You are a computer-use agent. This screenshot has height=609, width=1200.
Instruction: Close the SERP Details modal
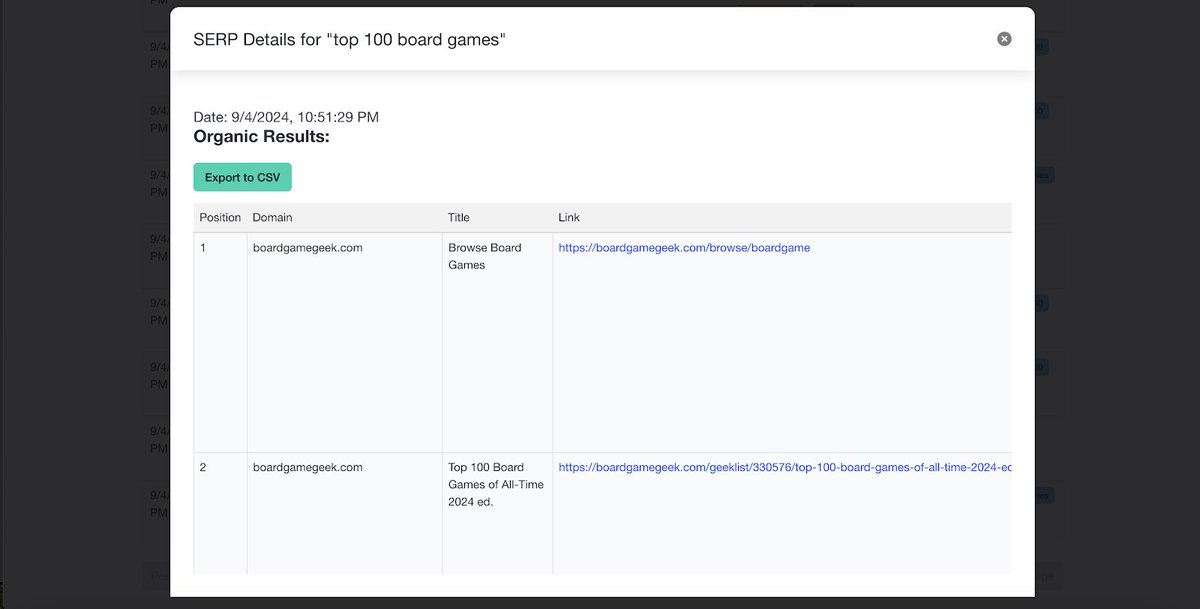click(1004, 39)
